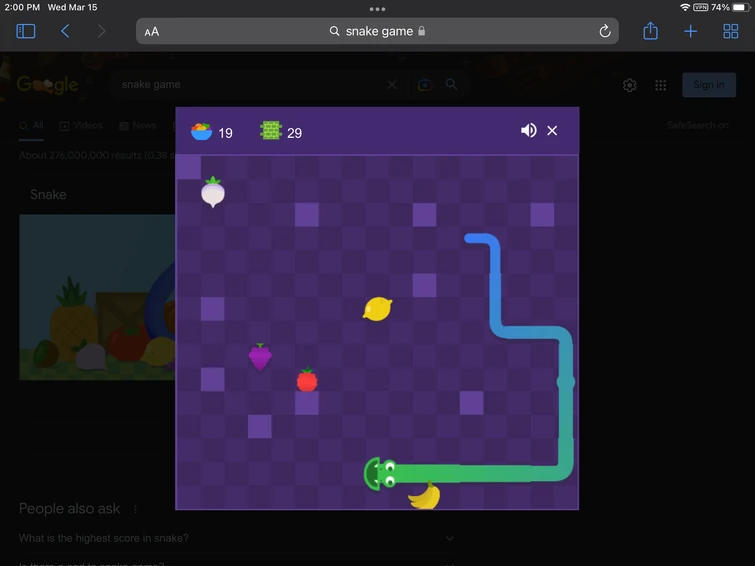Tap the fruit bowl score icon
This screenshot has width=755, height=566.
[x=201, y=132]
